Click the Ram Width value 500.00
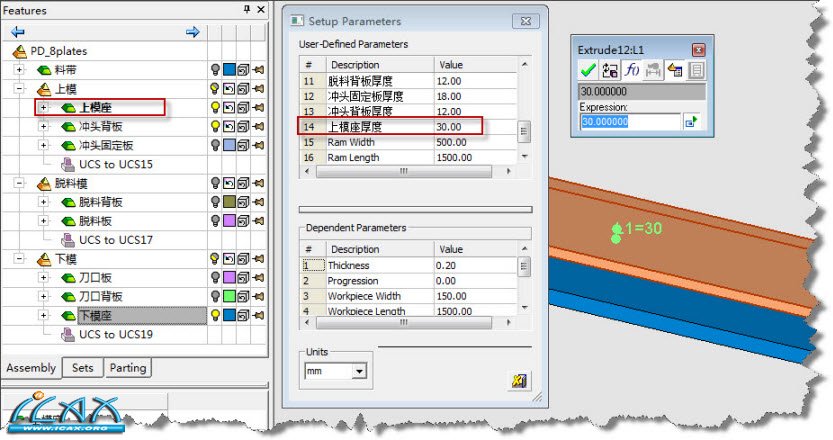Screen dimensions: 833x440 pyautogui.click(x=452, y=142)
